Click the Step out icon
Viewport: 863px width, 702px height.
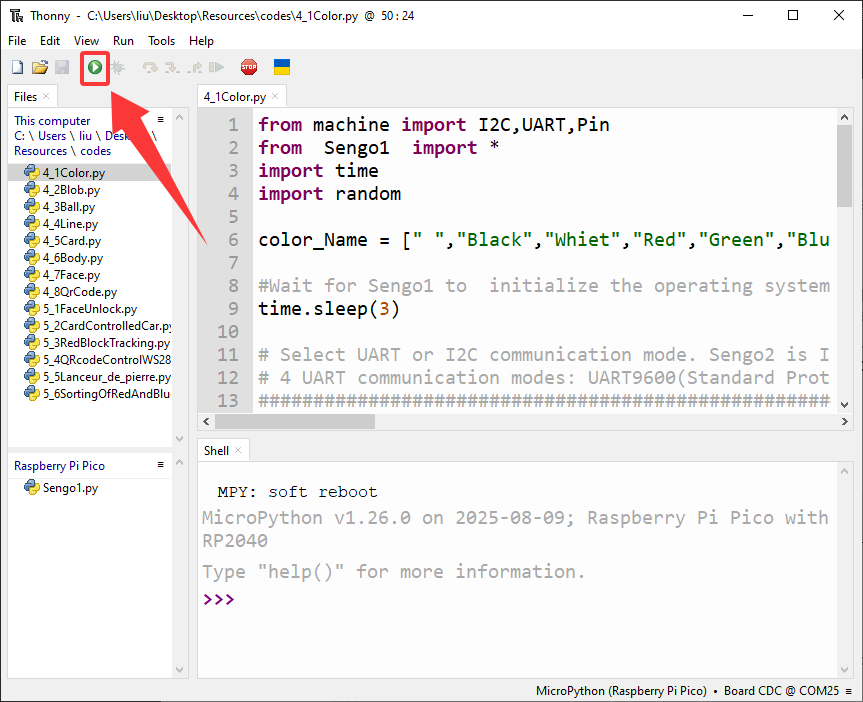194,67
